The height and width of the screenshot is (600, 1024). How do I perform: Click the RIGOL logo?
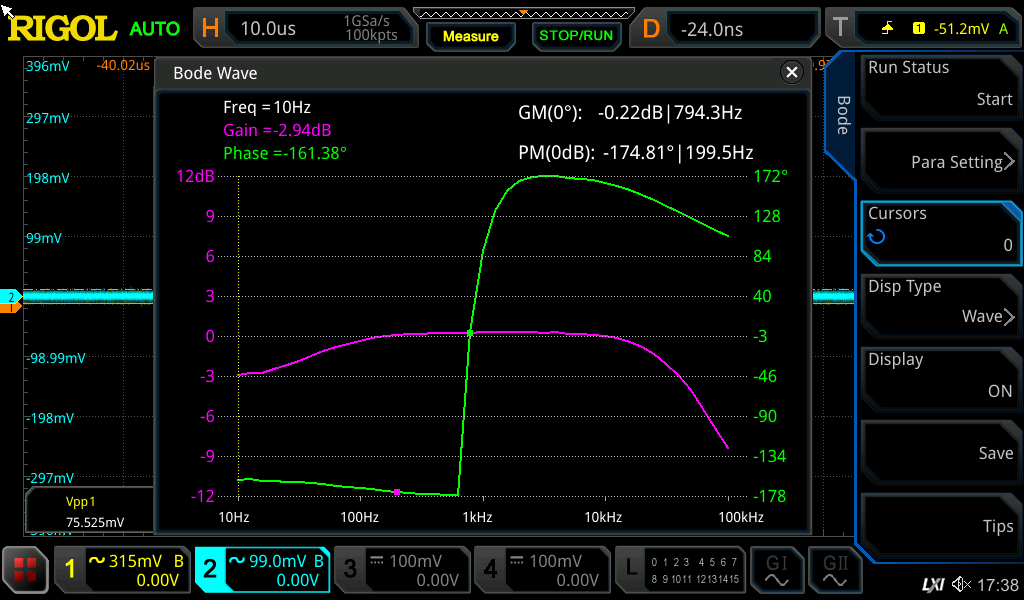click(x=62, y=28)
